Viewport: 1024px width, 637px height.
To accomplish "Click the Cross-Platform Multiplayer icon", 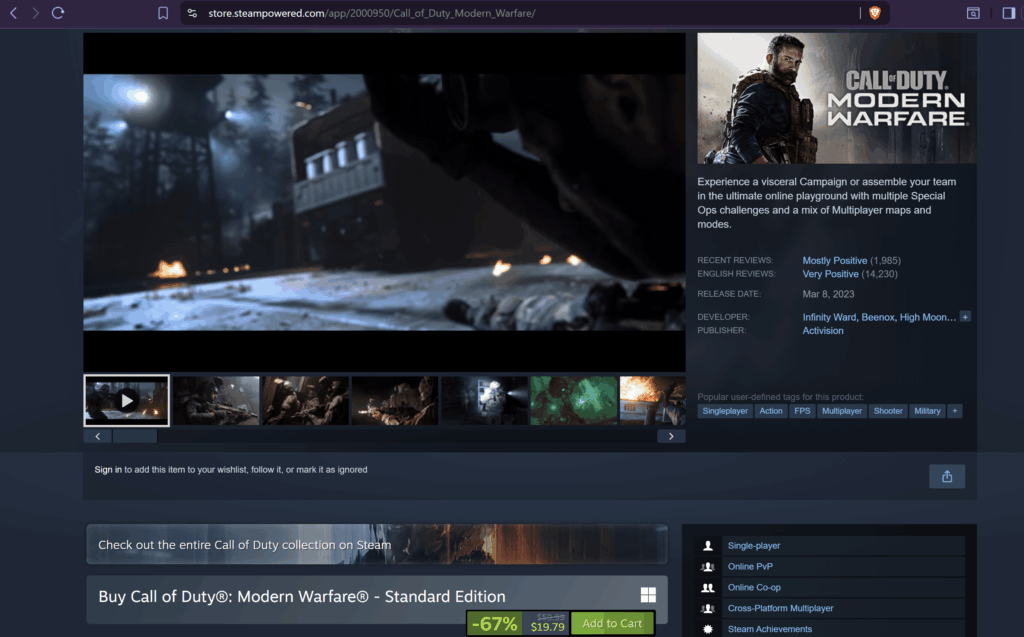I will (708, 608).
